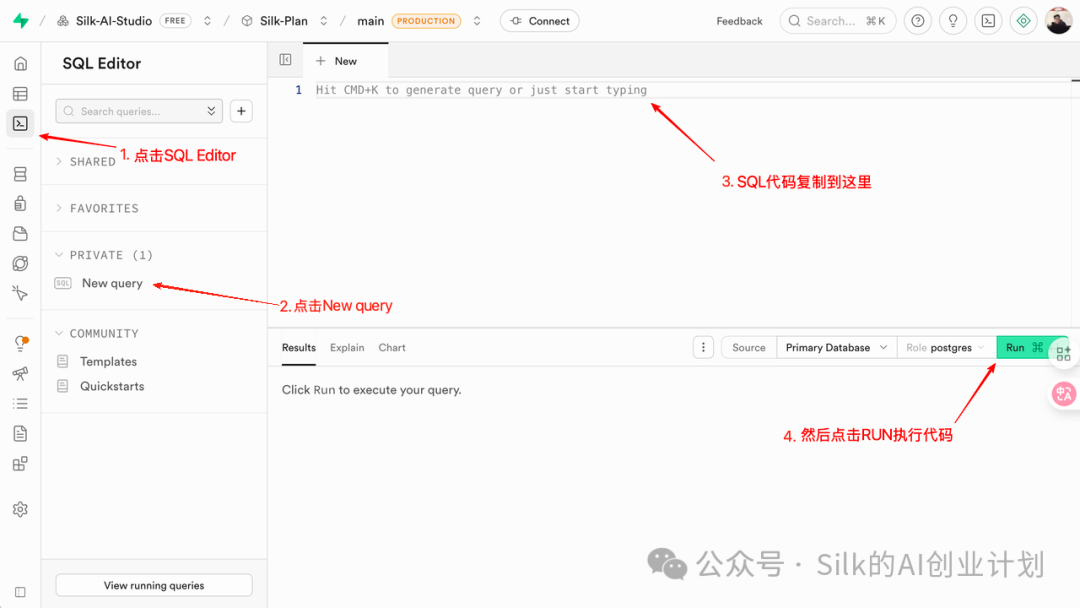
Task: Click the FREE plan badge
Action: (x=175, y=21)
